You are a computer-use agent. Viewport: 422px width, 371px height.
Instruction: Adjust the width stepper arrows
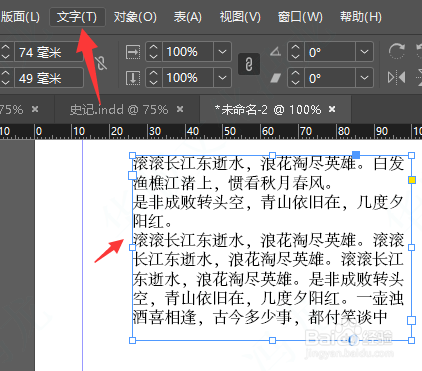[6, 52]
